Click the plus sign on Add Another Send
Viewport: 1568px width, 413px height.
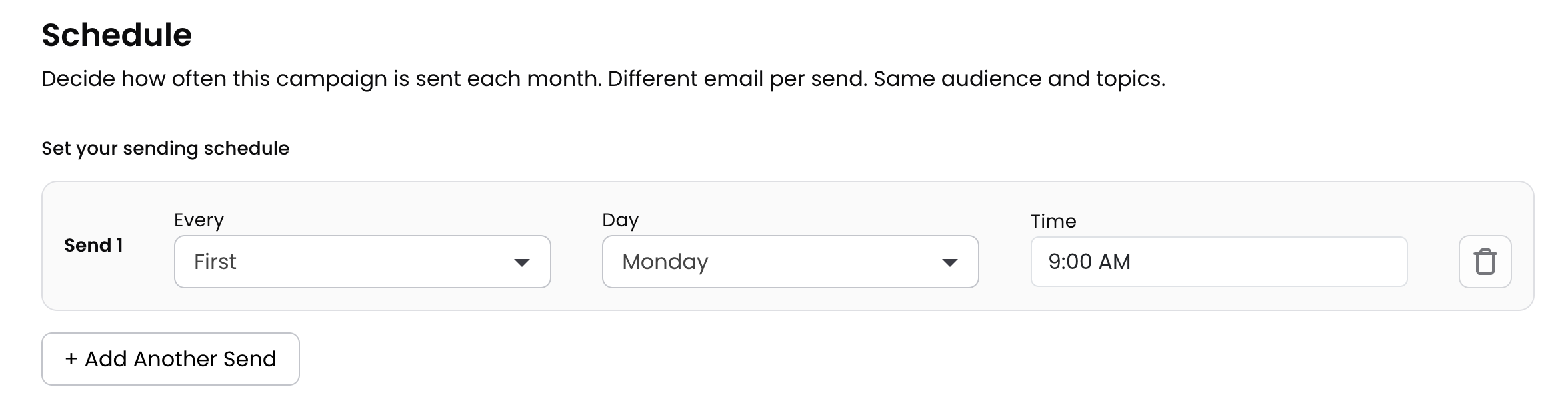pos(71,359)
